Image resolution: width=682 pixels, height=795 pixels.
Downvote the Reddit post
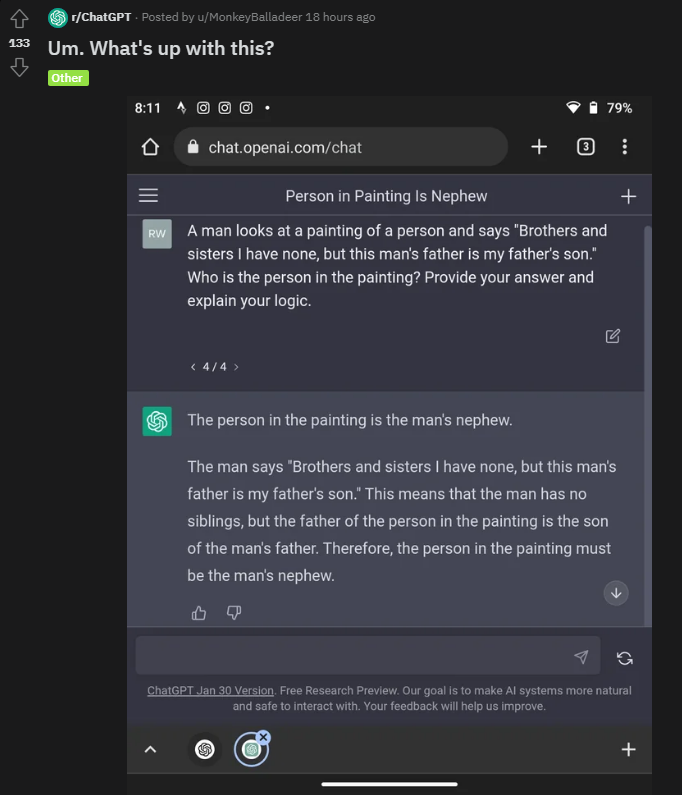click(x=19, y=67)
